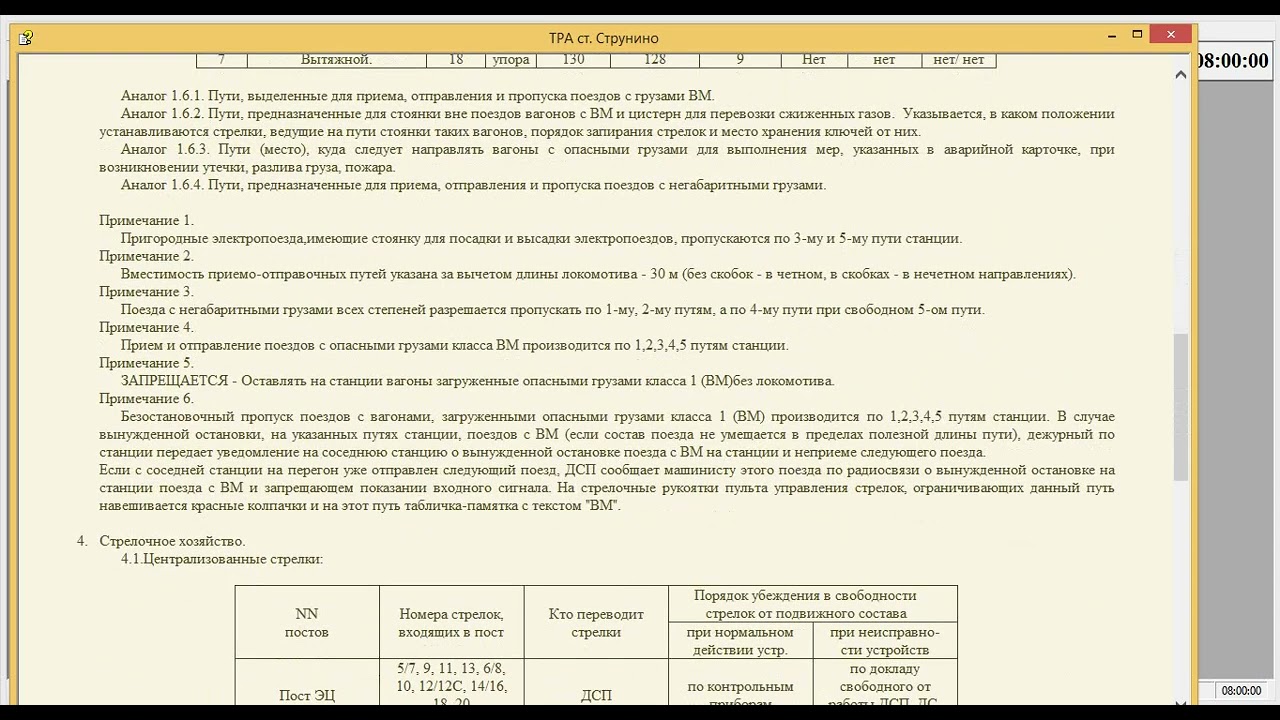Click the paragraph starting Аналог 1.6.4.
1280x720 pixels.
point(474,185)
